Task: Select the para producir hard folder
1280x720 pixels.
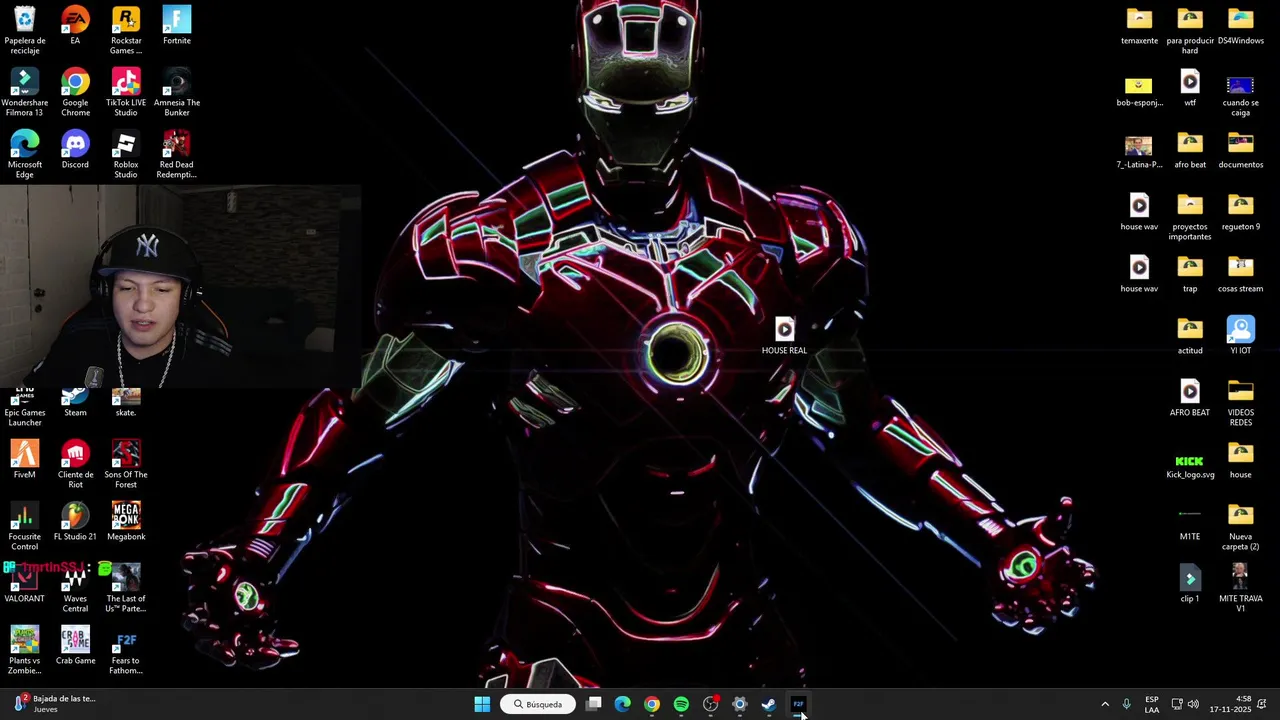Action: pos(1190,30)
